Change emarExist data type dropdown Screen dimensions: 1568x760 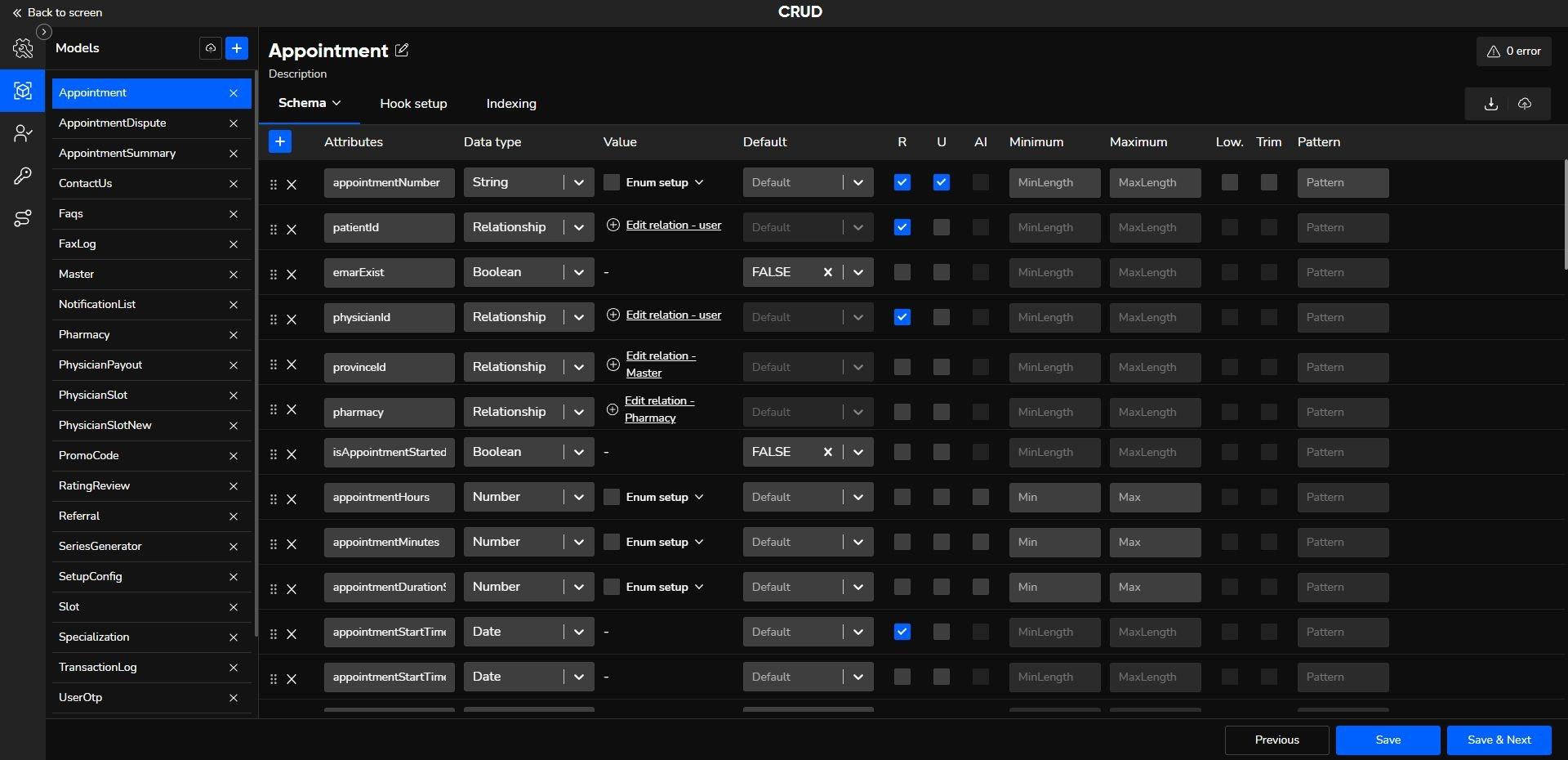[x=529, y=272]
